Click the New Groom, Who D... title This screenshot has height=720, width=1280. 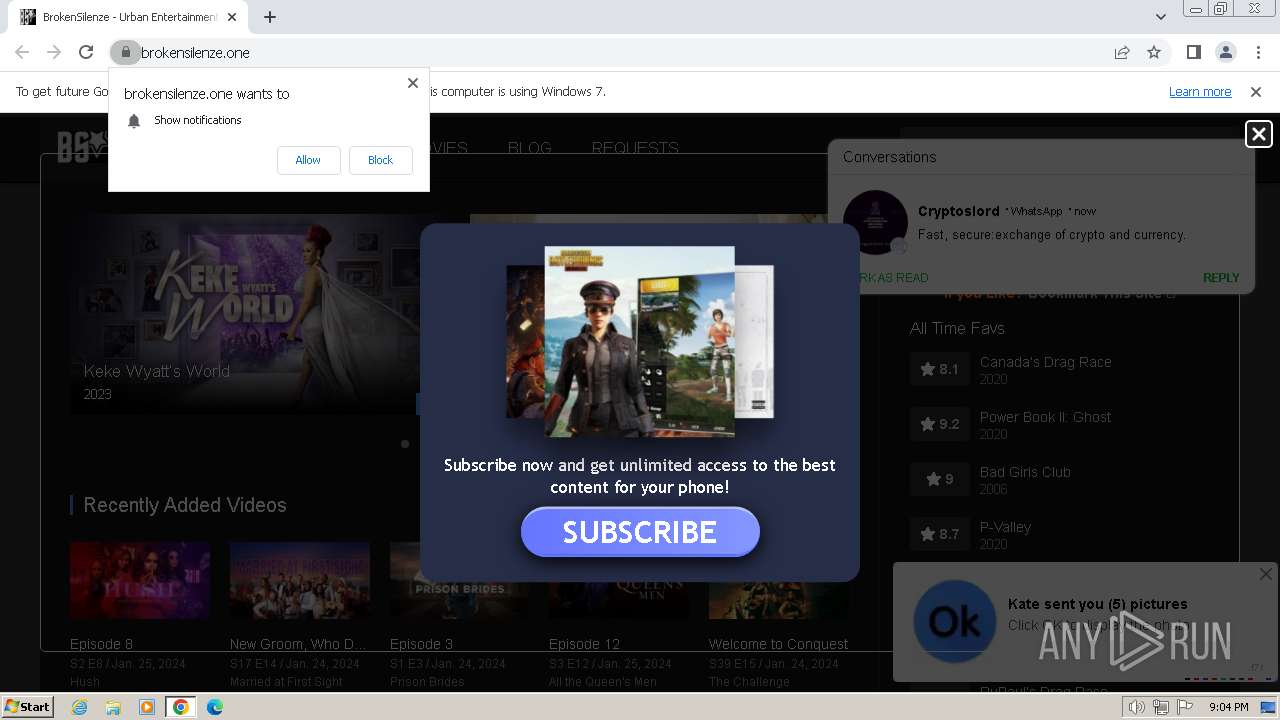click(x=298, y=644)
